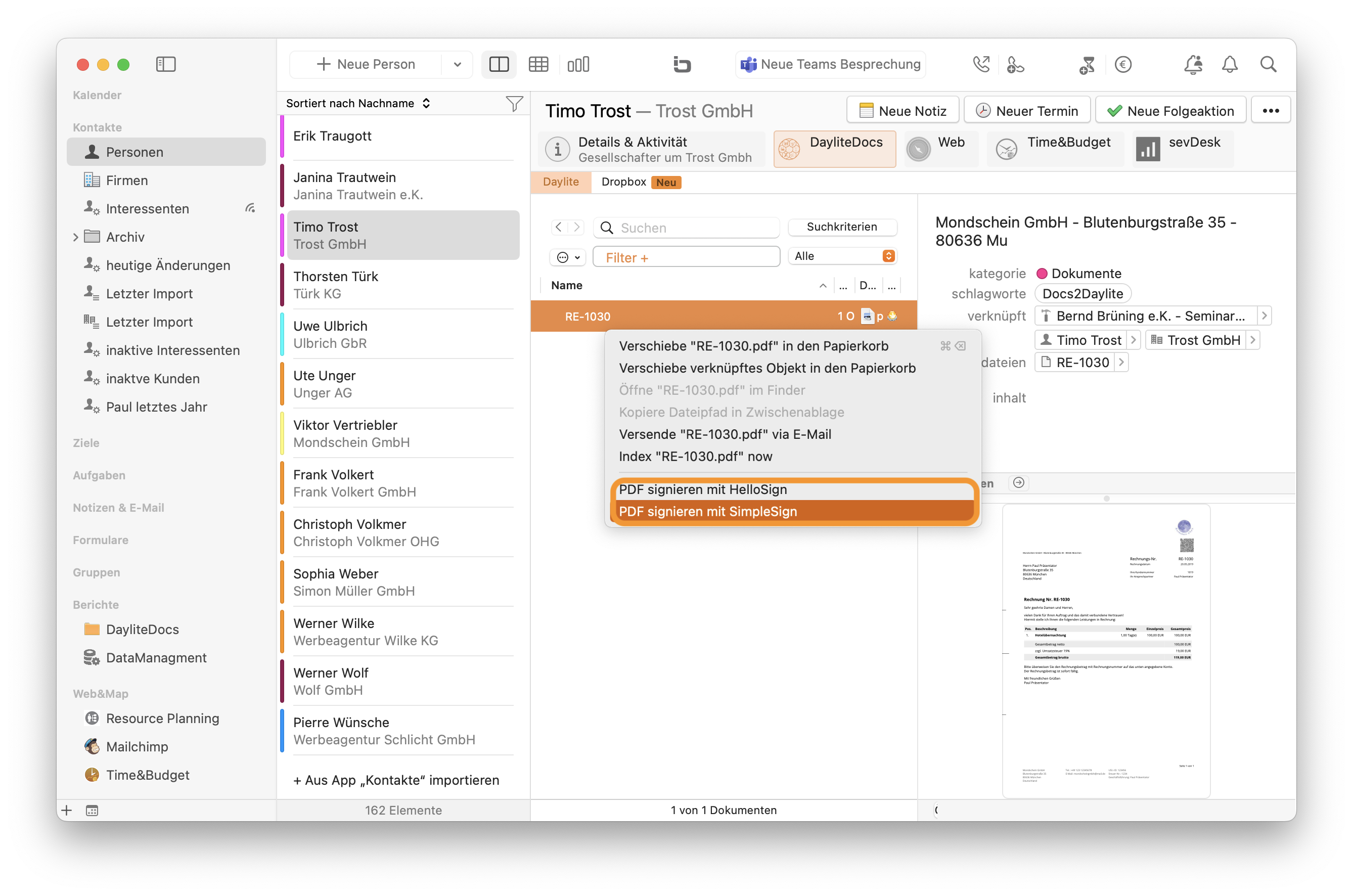Screen dimensions: 1353x896
Task: Expand the Trost GmbH linked chip arrow
Action: coord(1253,340)
